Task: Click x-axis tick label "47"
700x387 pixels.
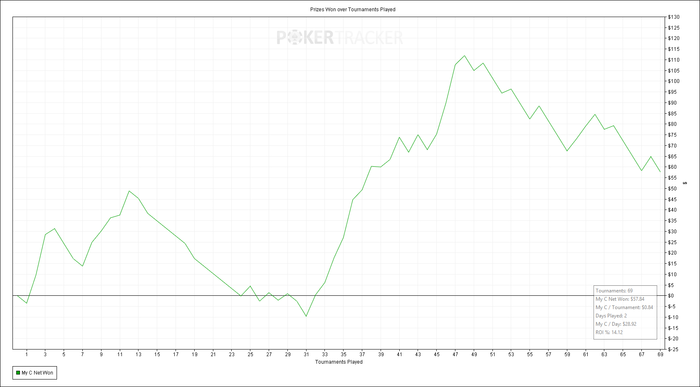Action: coord(455,354)
